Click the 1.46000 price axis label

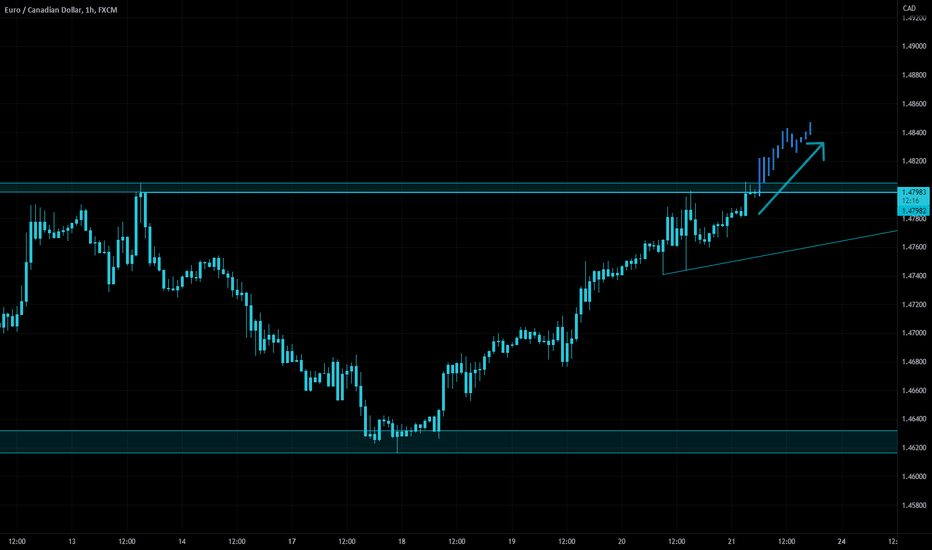914,476
